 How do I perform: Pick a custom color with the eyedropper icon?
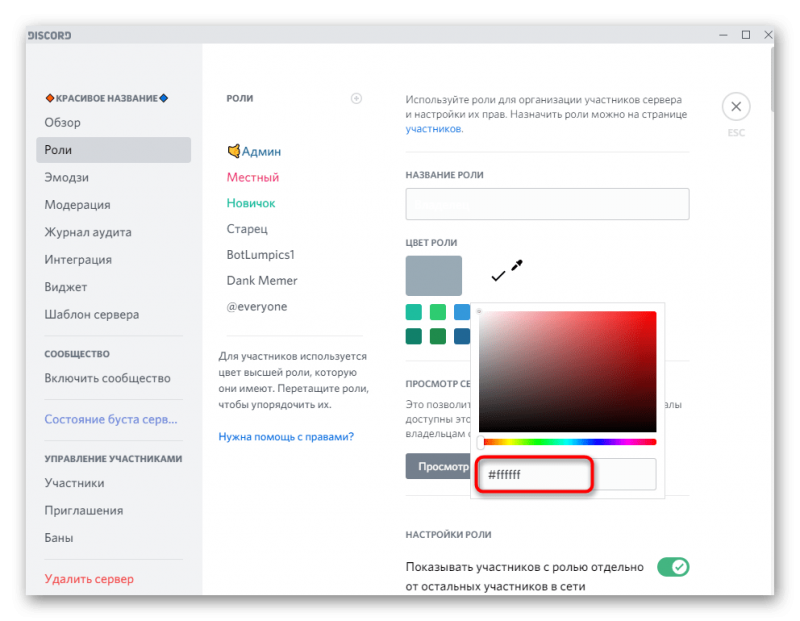coord(517,265)
